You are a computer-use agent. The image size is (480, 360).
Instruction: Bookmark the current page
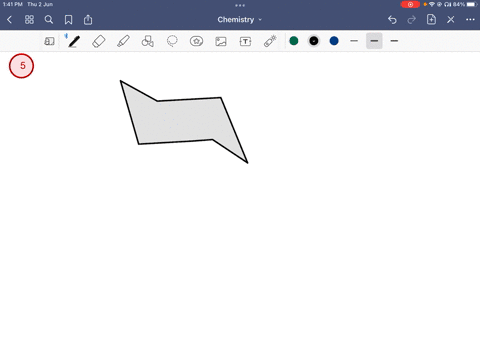point(68,20)
